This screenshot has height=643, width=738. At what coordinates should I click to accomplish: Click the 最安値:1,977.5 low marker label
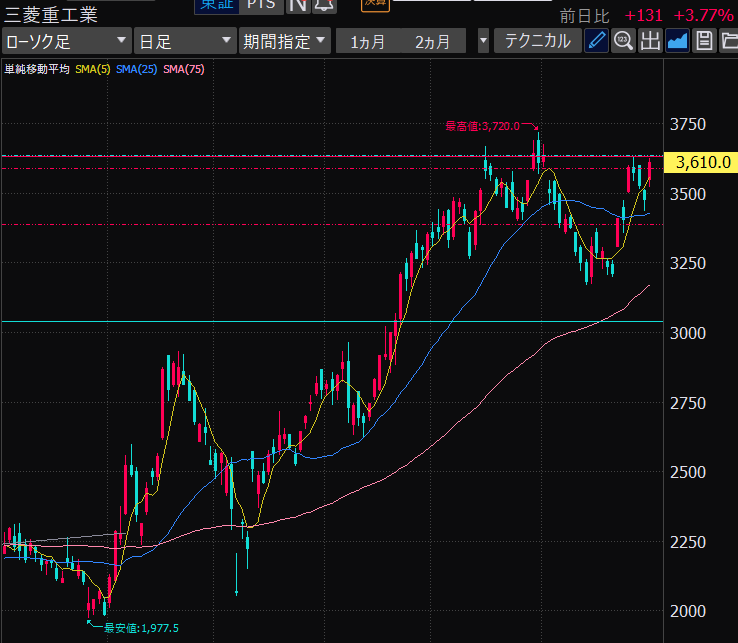click(x=141, y=628)
